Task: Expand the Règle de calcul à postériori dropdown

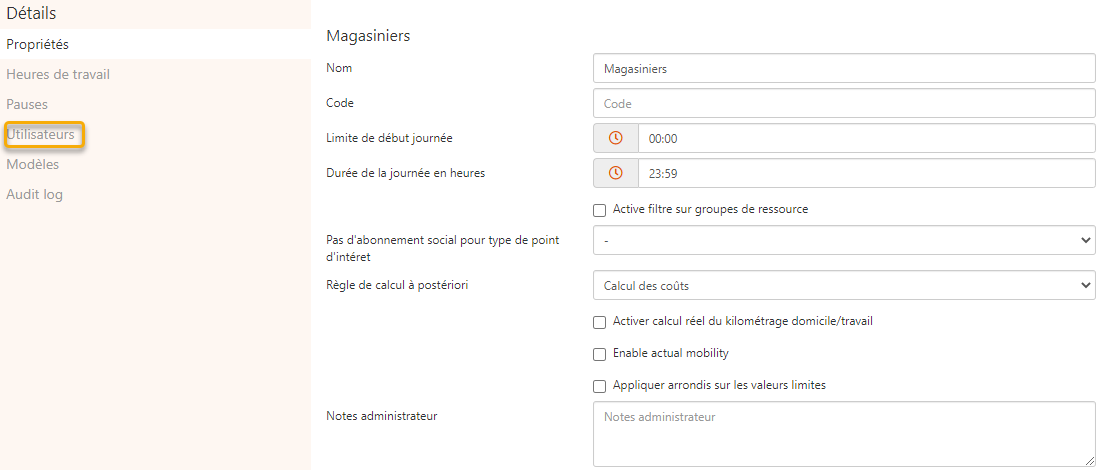Action: (844, 286)
